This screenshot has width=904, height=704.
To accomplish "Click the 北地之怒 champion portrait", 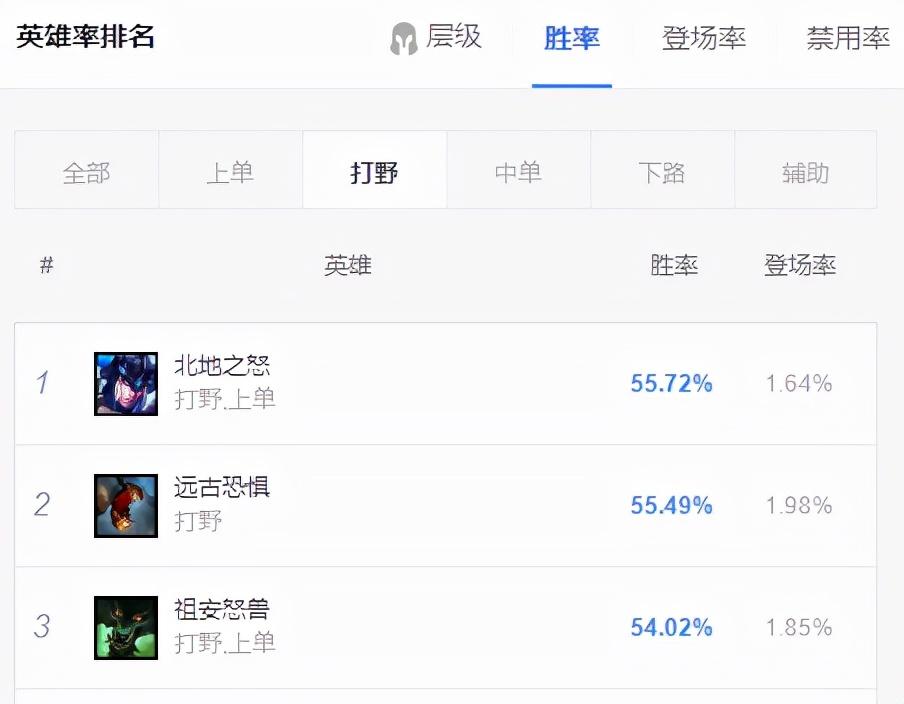I will coord(126,384).
